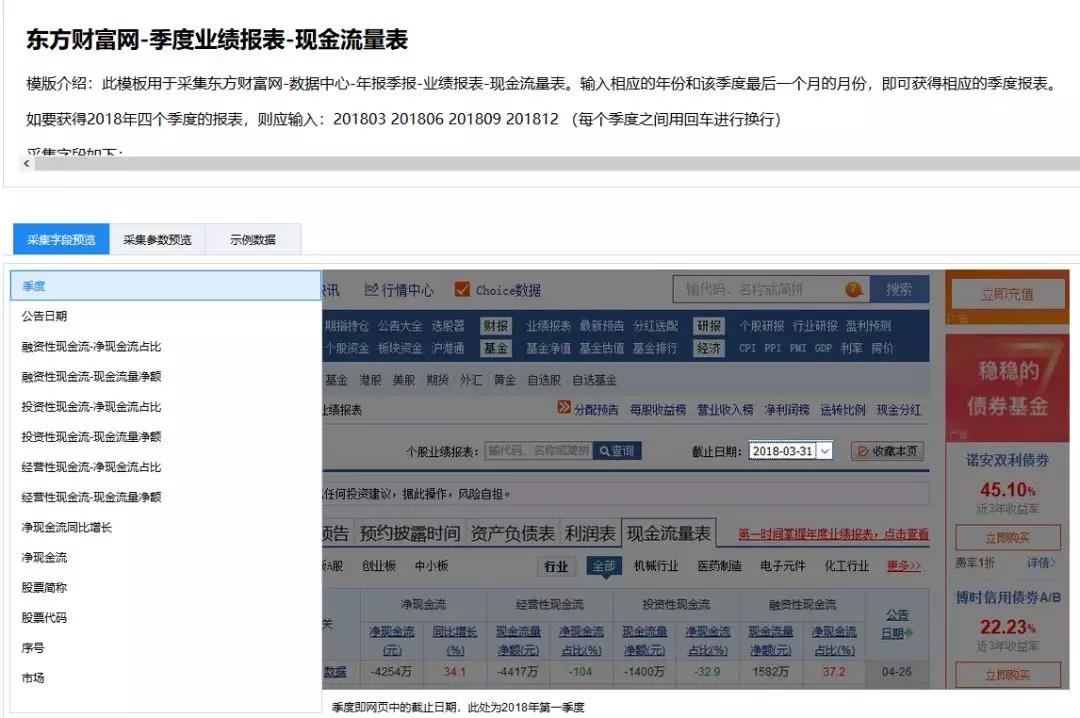Sort by 同比增长(%) column header
The height and width of the screenshot is (718, 1080).
[x=455, y=640]
